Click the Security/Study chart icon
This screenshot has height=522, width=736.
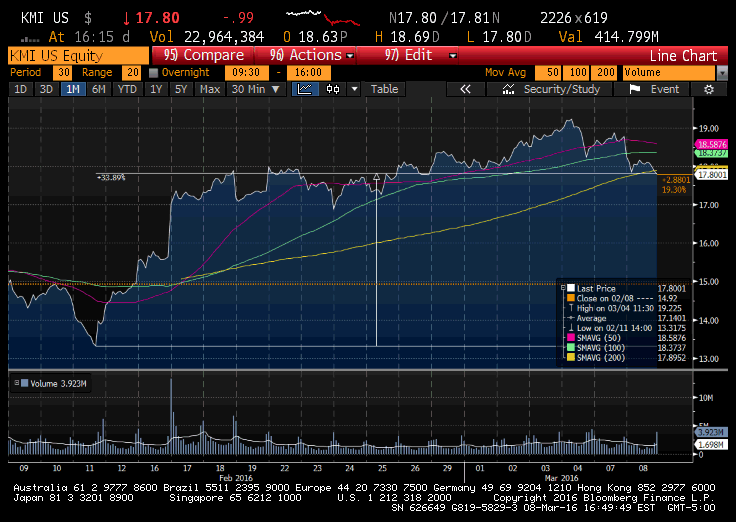pyautogui.click(x=508, y=89)
